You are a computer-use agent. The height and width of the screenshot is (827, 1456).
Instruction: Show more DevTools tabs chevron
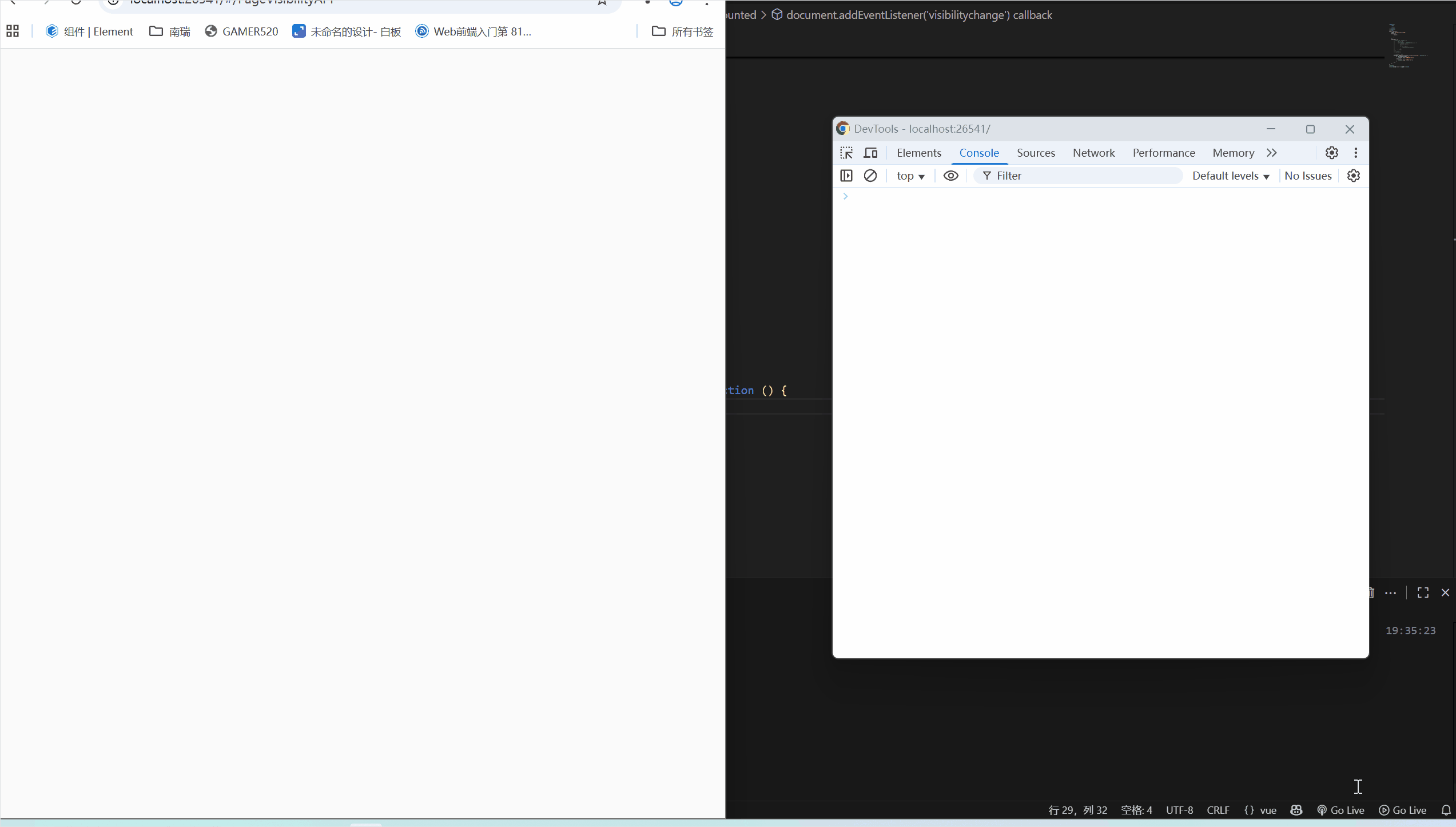click(1272, 153)
